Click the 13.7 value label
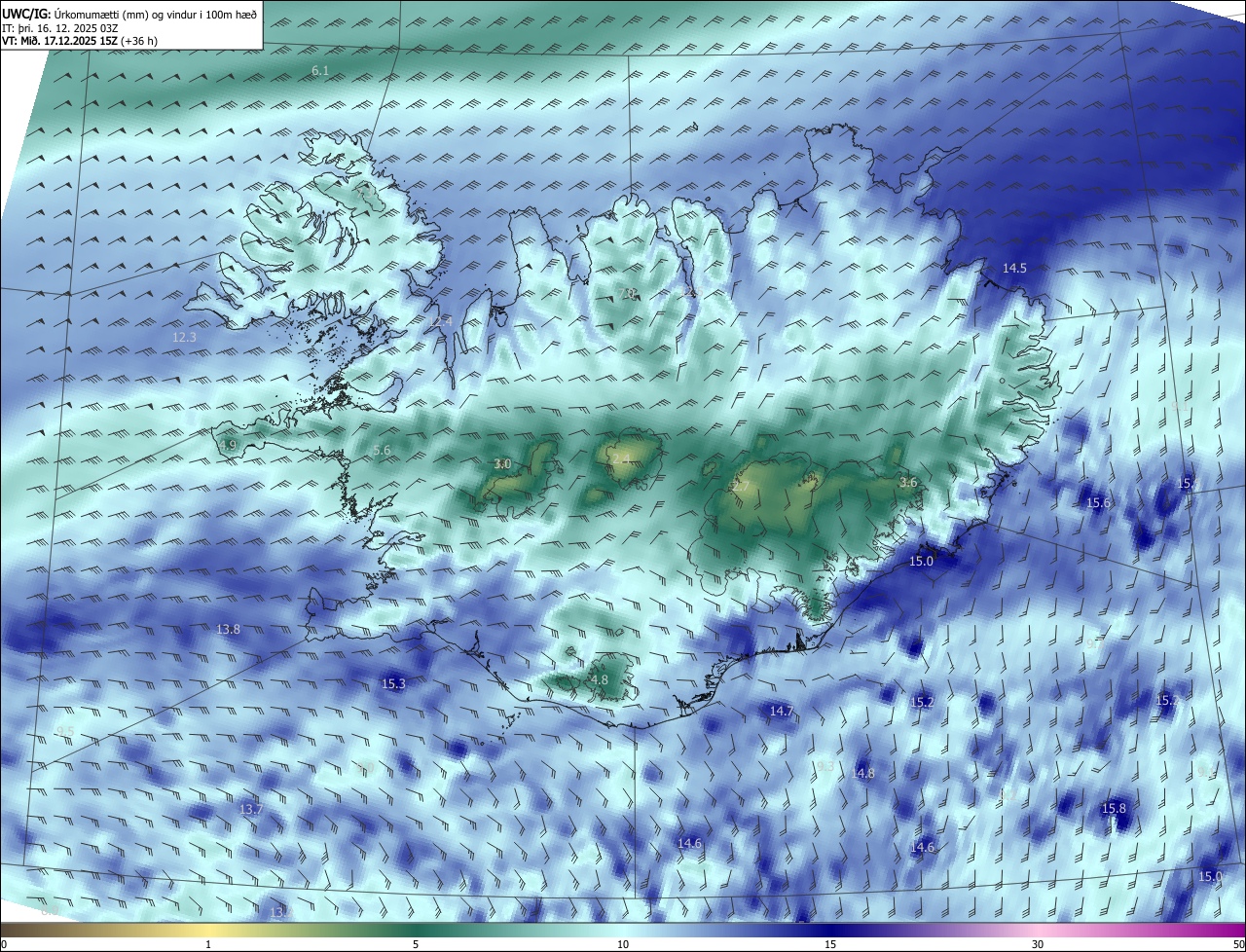The height and width of the screenshot is (952, 1246). tap(250, 810)
